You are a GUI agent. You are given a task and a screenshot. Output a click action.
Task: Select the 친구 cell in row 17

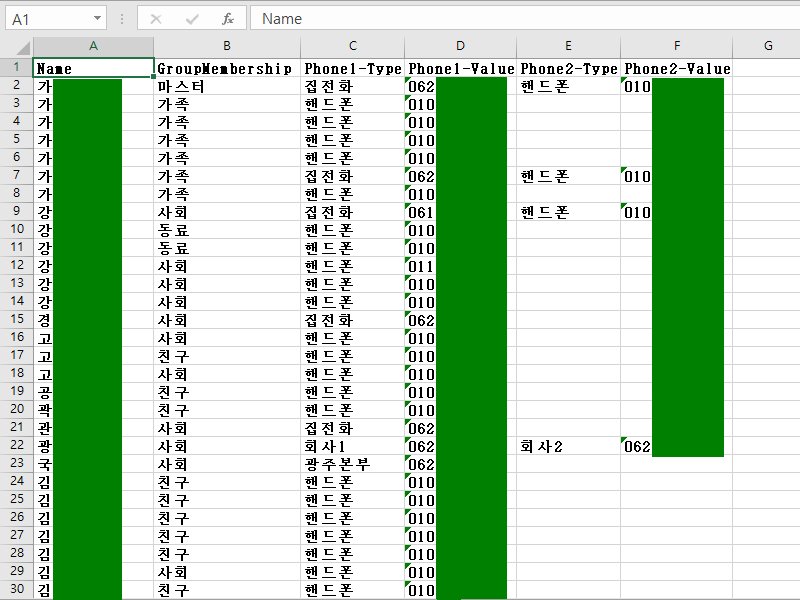point(227,356)
